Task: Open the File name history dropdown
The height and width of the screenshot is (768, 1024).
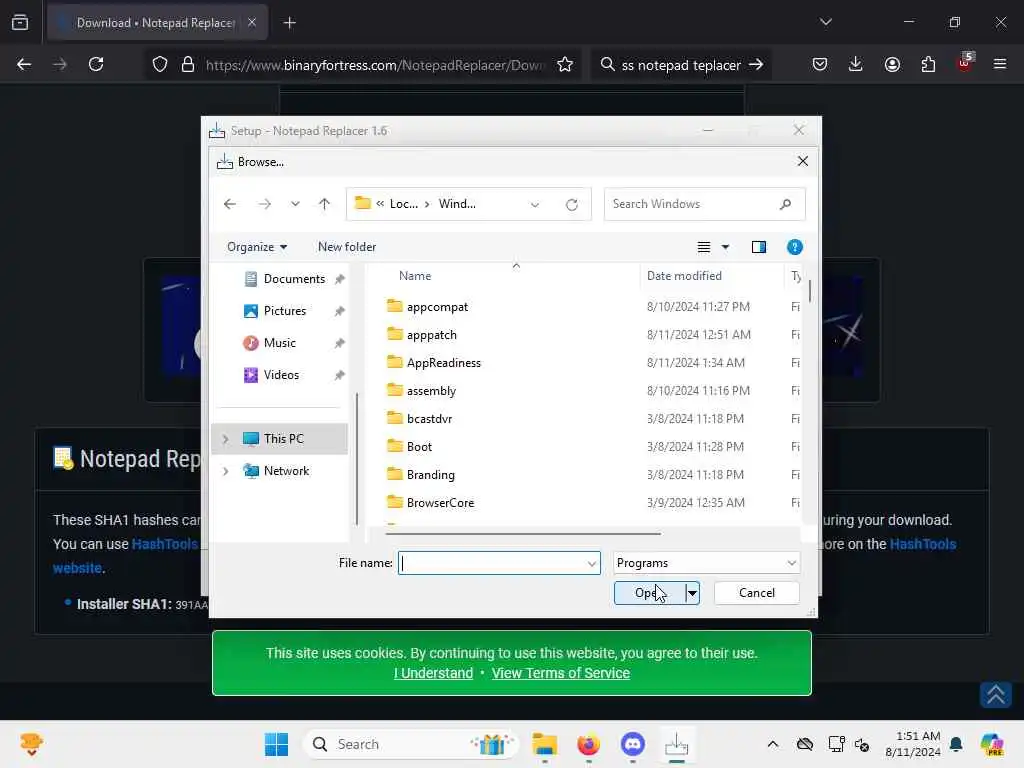Action: click(x=592, y=564)
